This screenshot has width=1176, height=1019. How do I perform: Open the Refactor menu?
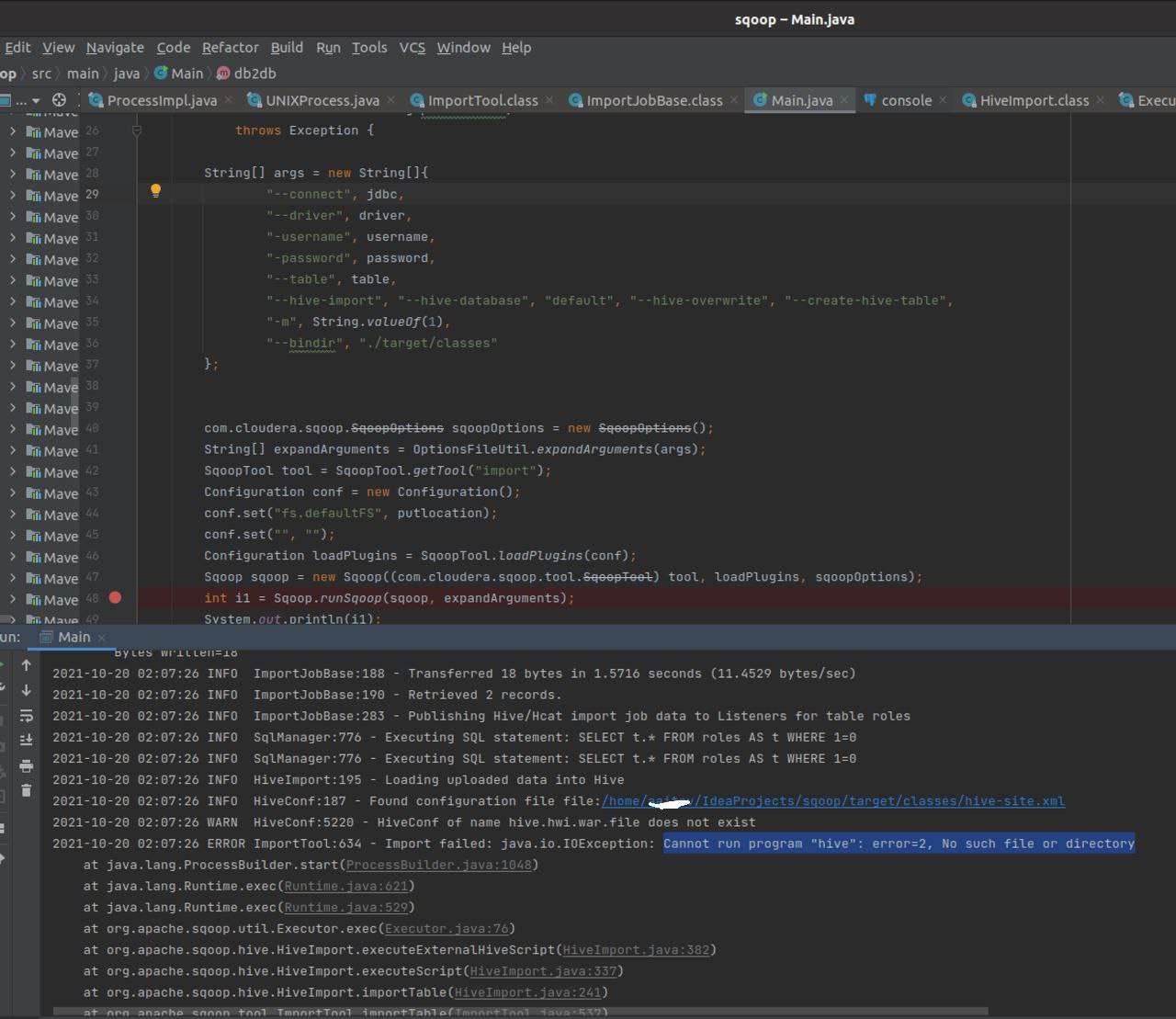click(230, 48)
